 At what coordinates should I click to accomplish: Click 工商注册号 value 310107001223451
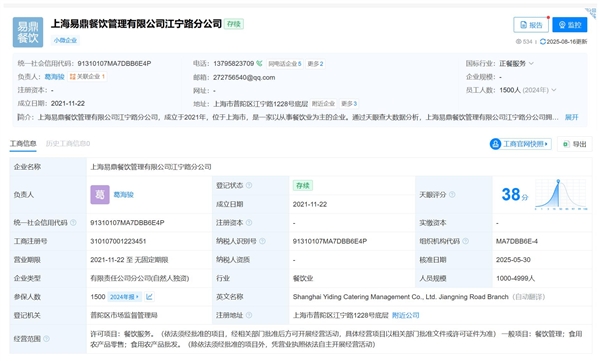pos(118,241)
